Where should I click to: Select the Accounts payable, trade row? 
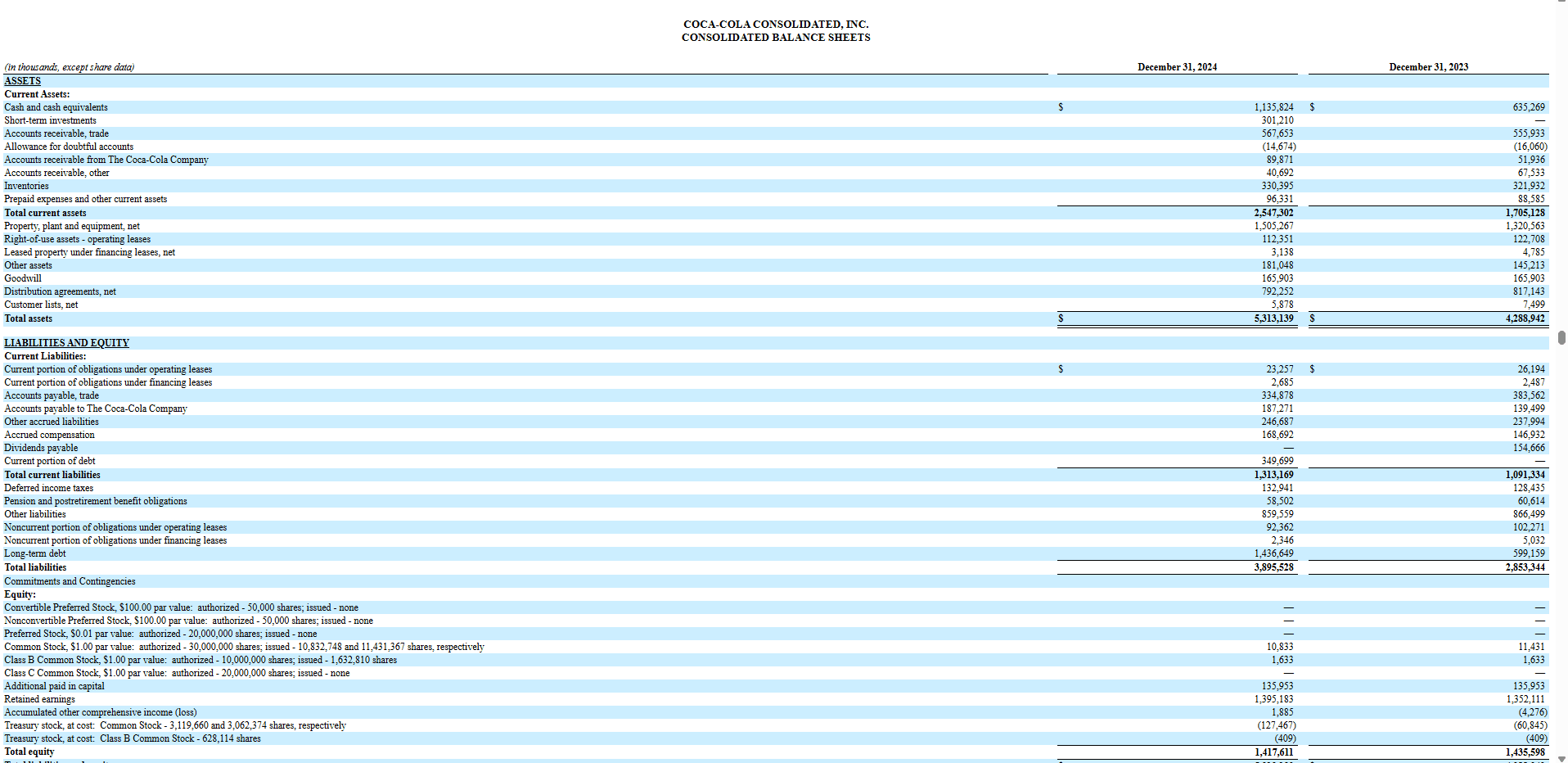(51, 395)
